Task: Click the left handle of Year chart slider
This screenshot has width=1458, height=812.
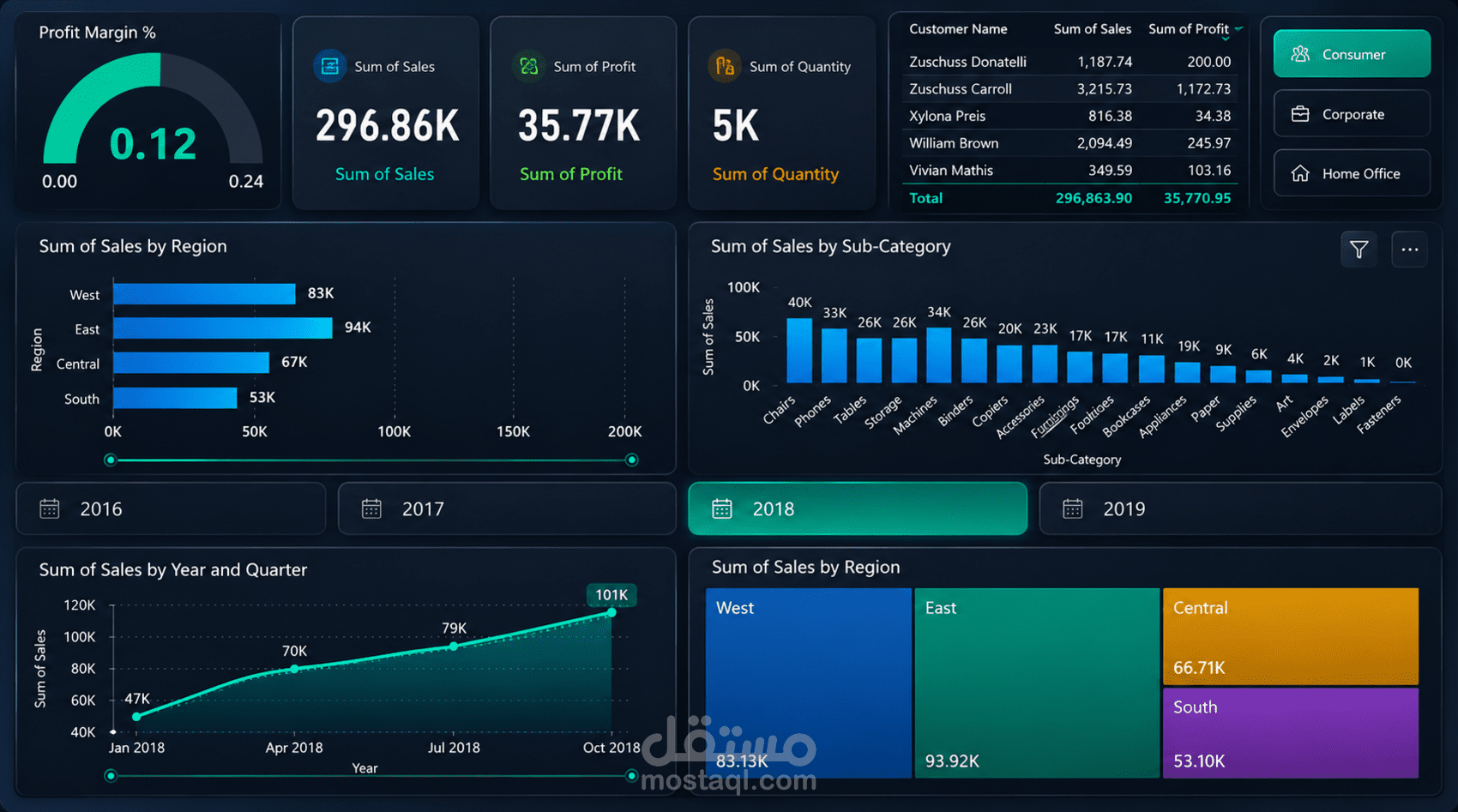Action: point(110,776)
